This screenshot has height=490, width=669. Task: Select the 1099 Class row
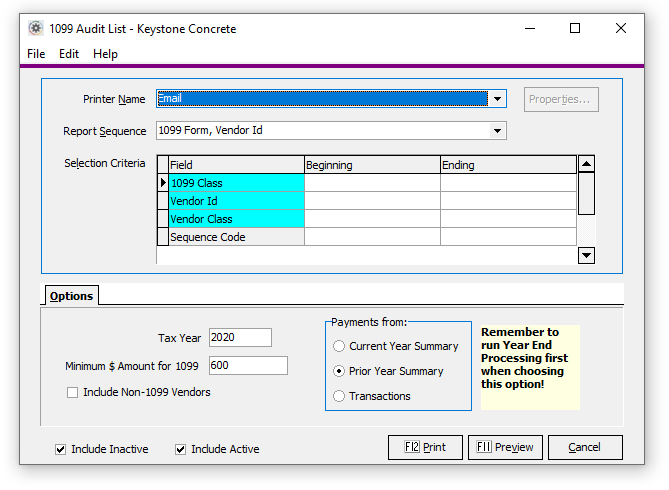235,183
